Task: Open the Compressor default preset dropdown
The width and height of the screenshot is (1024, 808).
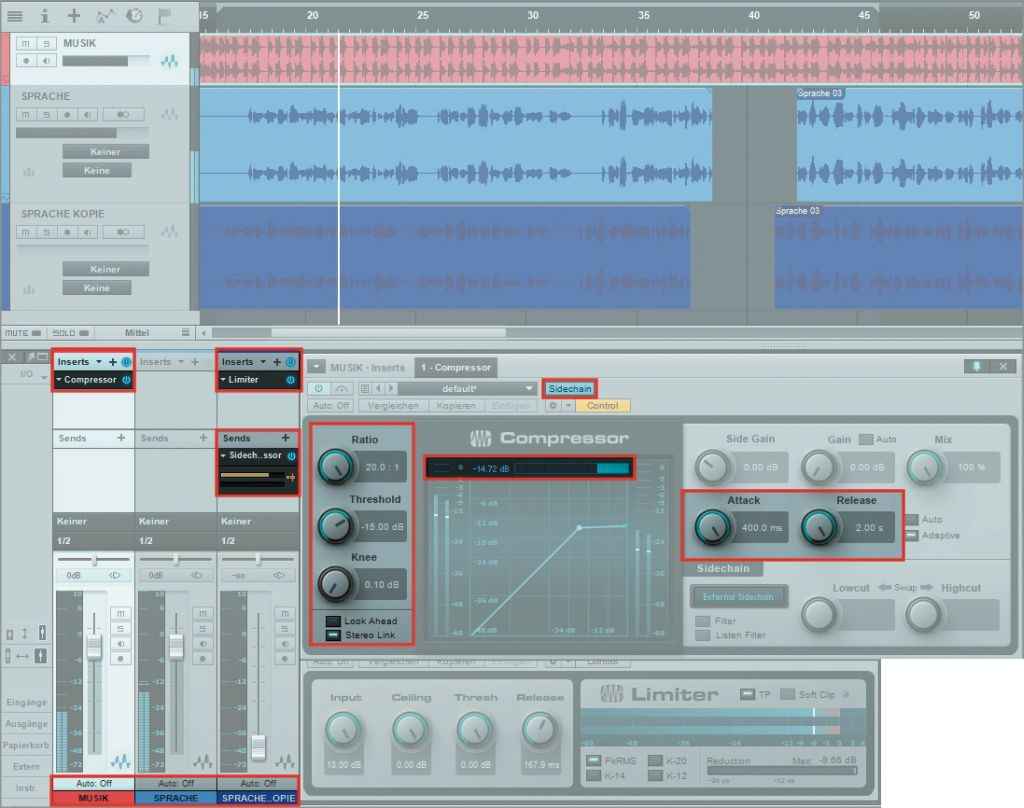Action: (468, 388)
